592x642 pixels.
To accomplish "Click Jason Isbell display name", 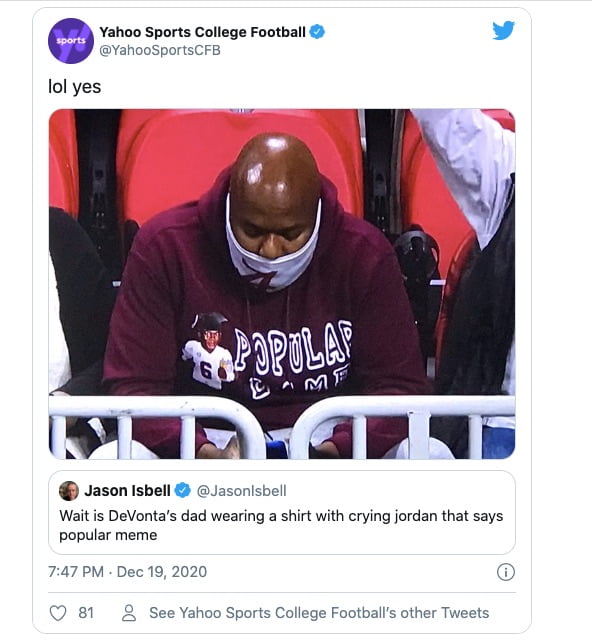I will click(x=127, y=491).
